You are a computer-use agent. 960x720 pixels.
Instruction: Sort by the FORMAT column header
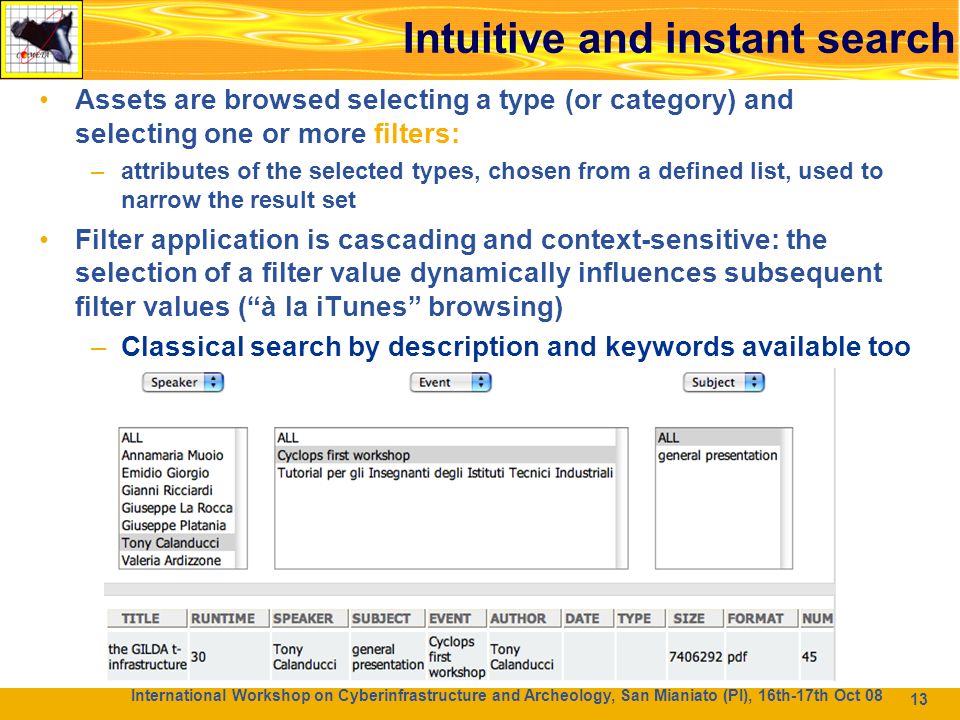[x=761, y=618]
